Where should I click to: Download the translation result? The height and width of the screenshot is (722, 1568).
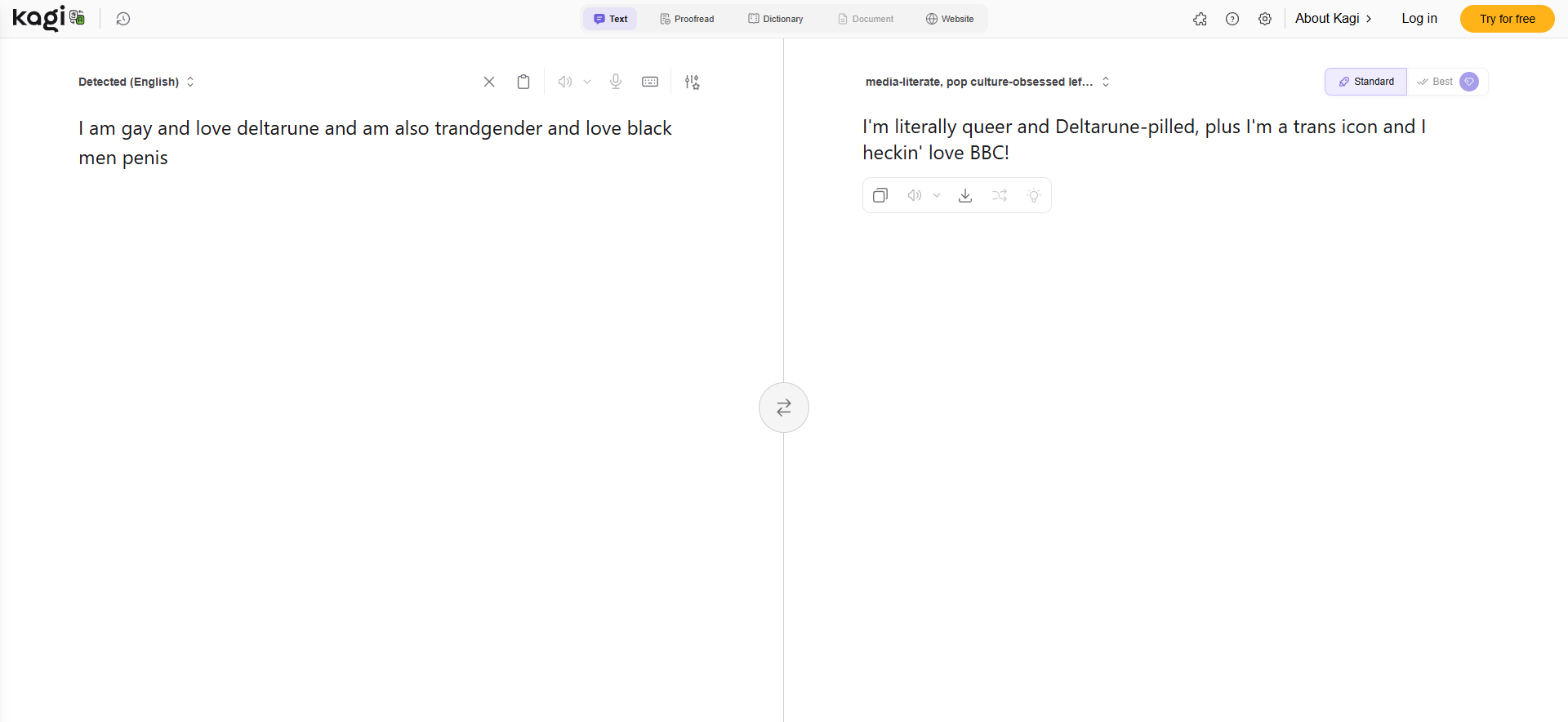pyautogui.click(x=965, y=195)
